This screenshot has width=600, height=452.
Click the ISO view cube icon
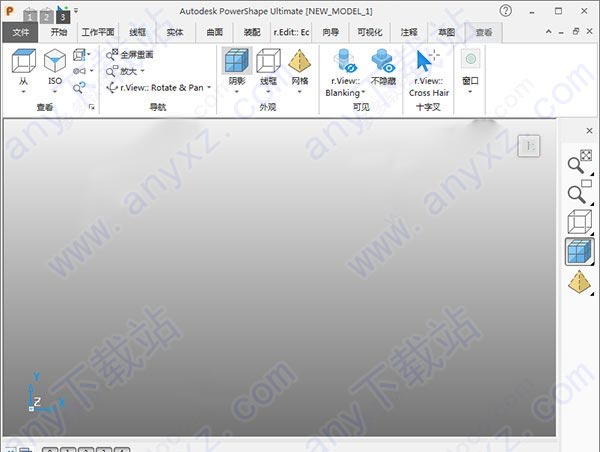pos(55,60)
